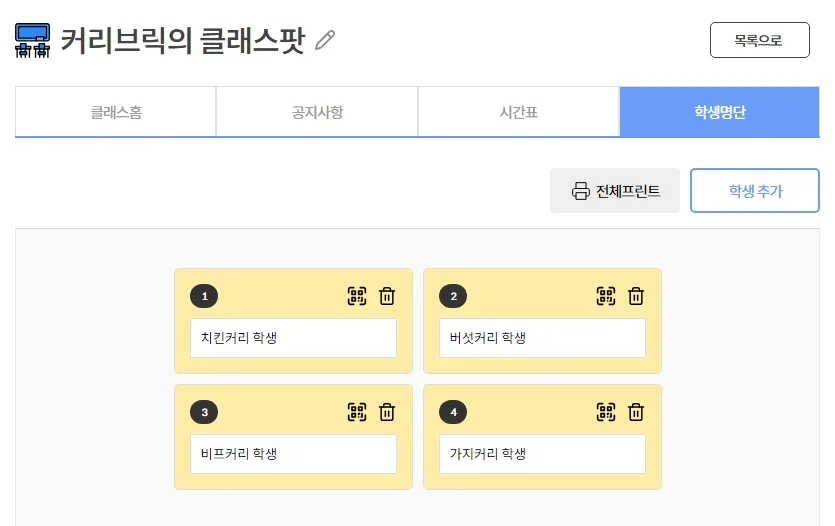Open QR code for 비프커리 학생

coord(357,412)
